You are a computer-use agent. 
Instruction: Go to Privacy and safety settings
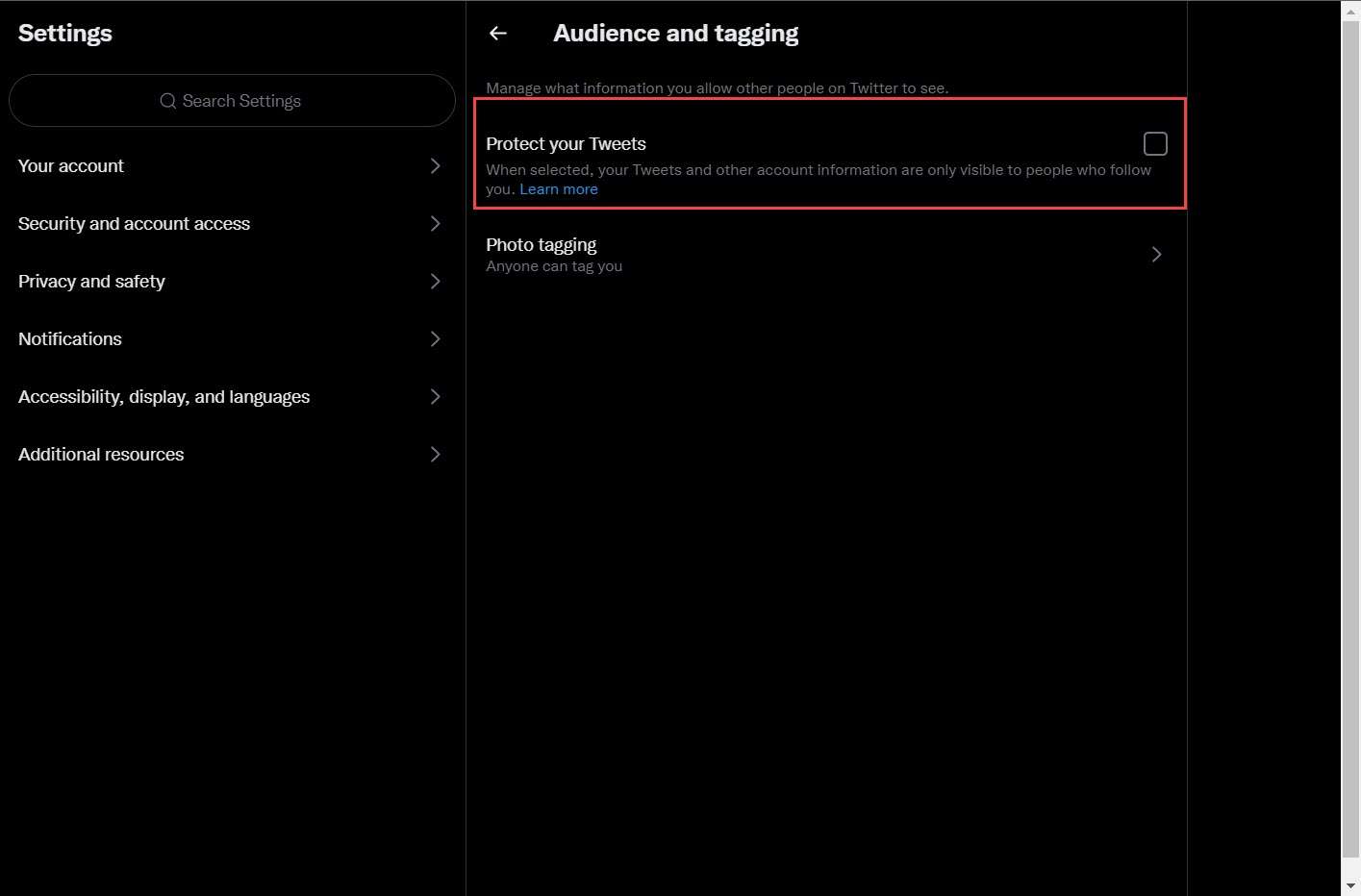coord(91,282)
